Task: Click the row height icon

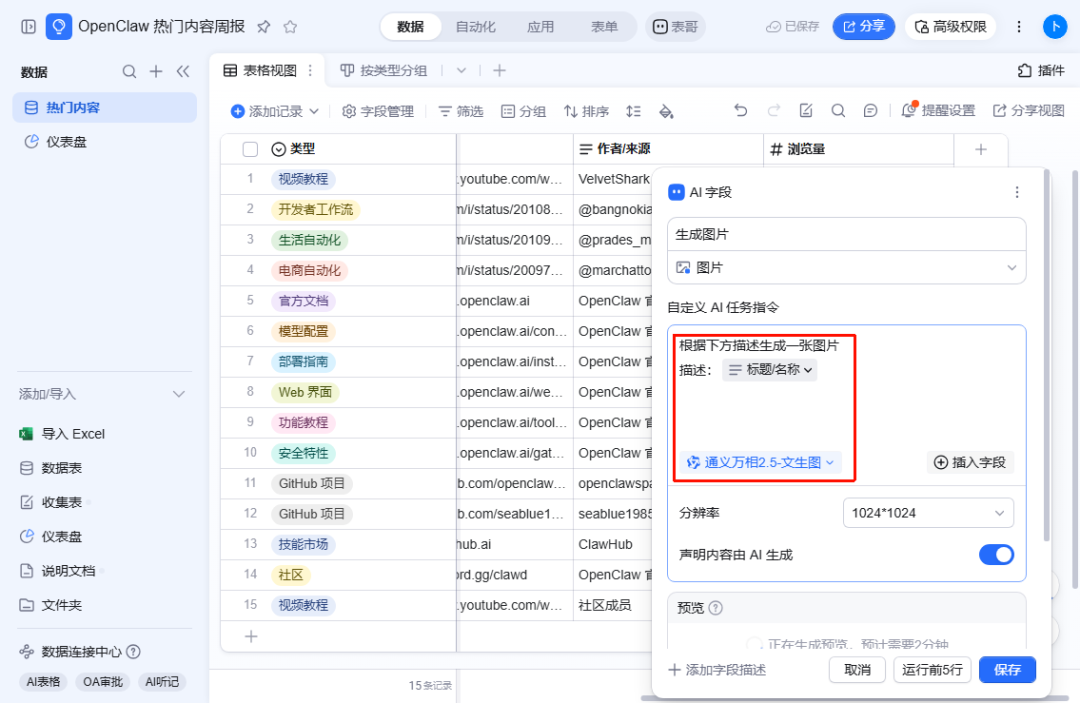Action: [x=633, y=111]
